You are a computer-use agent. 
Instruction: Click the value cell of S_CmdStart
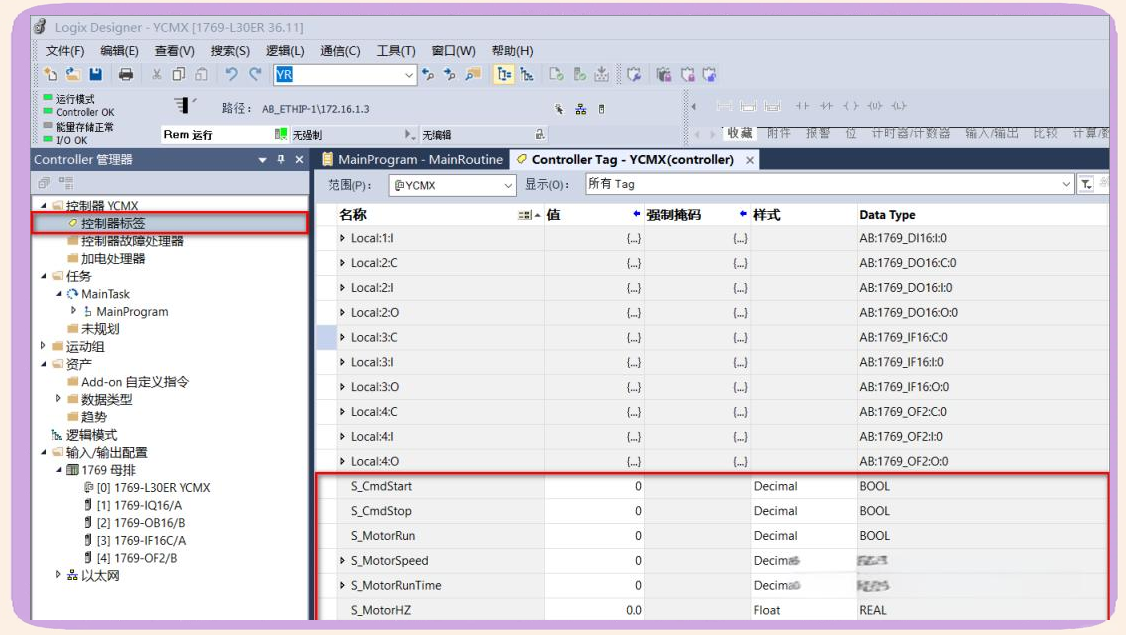594,486
